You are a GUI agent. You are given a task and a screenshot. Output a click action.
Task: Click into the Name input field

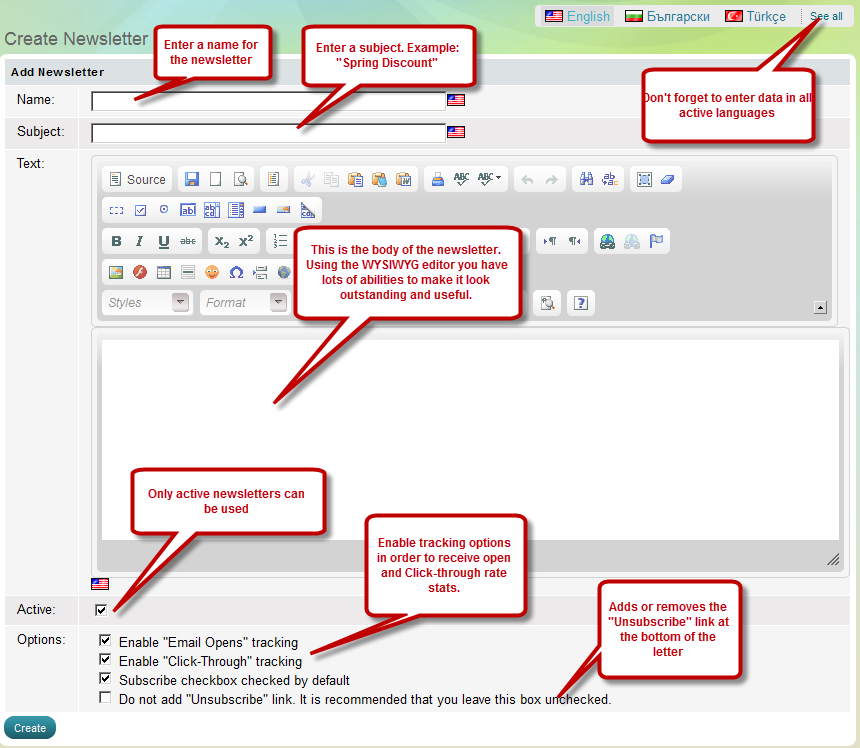pos(267,101)
